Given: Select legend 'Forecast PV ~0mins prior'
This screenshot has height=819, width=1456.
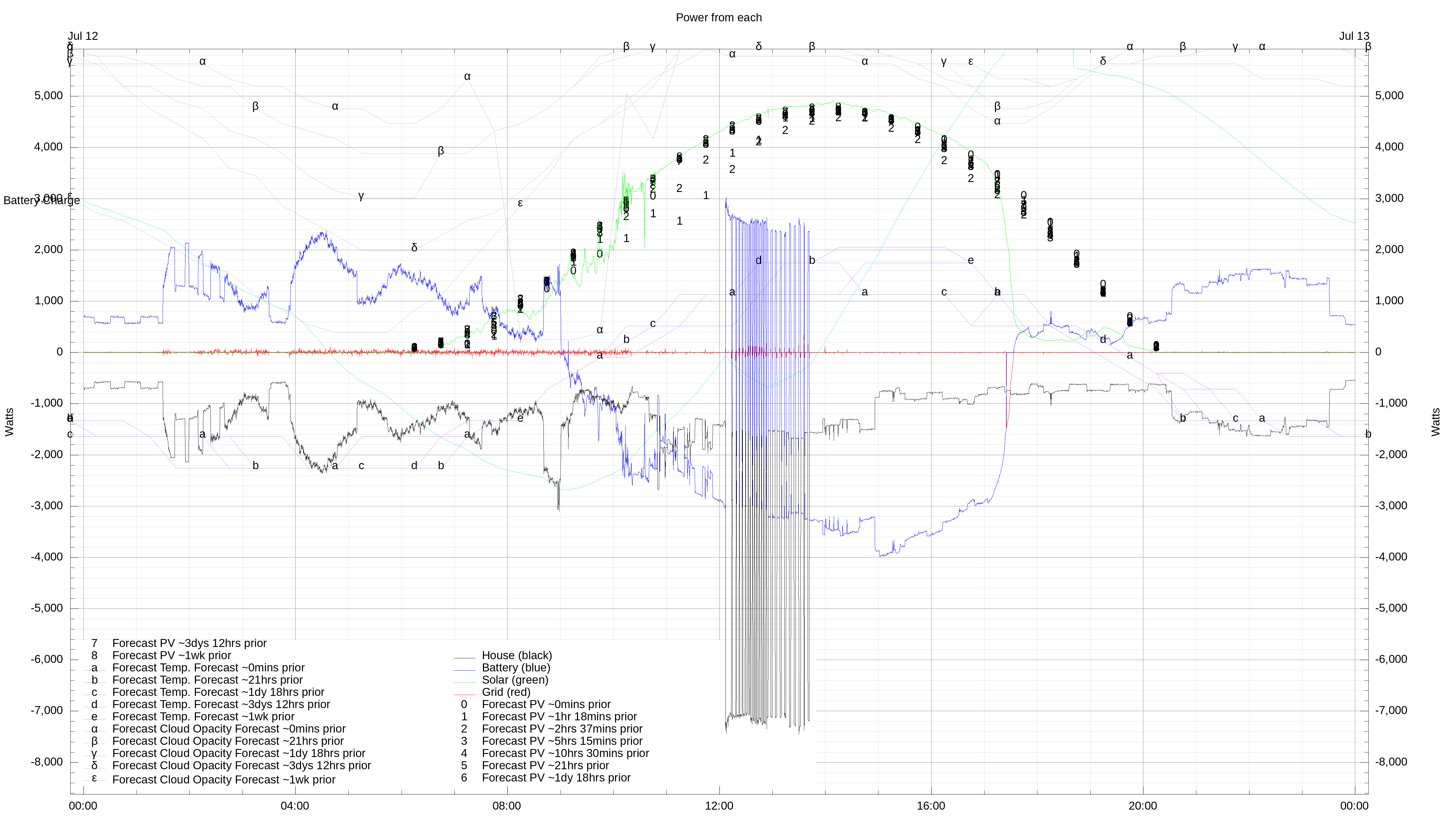Looking at the screenshot, I should (x=546, y=705).
